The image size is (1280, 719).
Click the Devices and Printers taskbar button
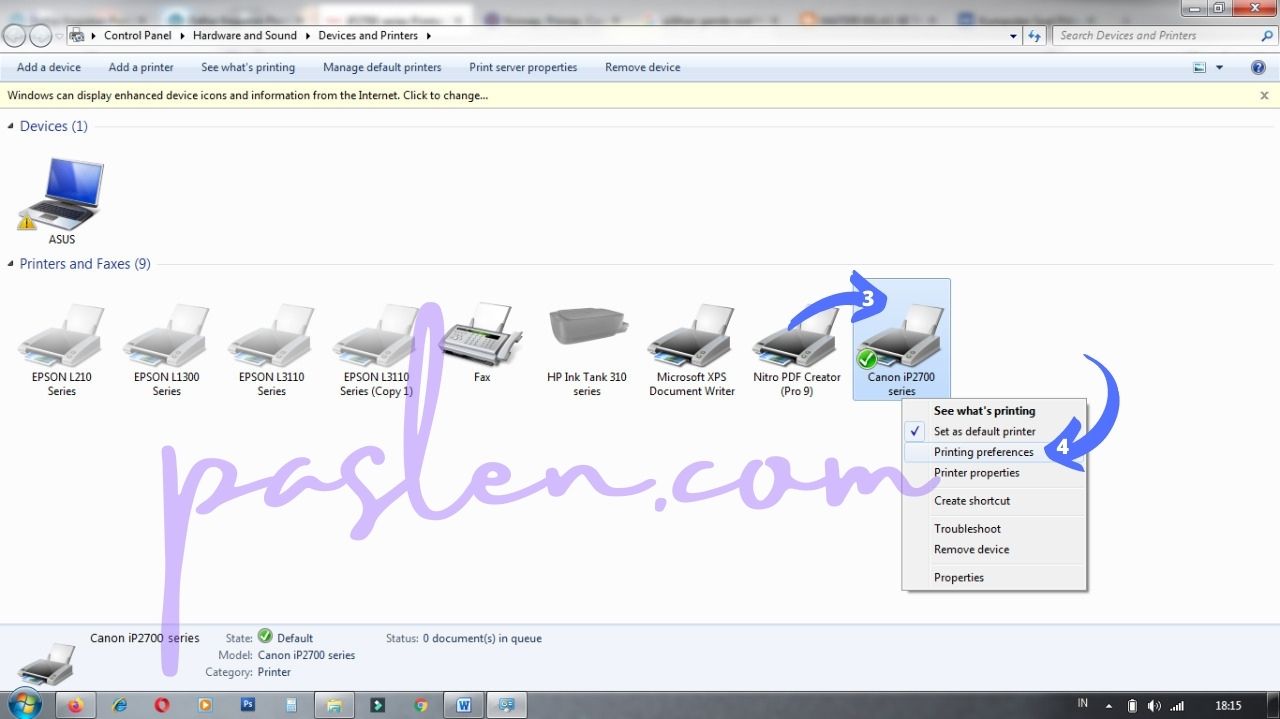[507, 705]
